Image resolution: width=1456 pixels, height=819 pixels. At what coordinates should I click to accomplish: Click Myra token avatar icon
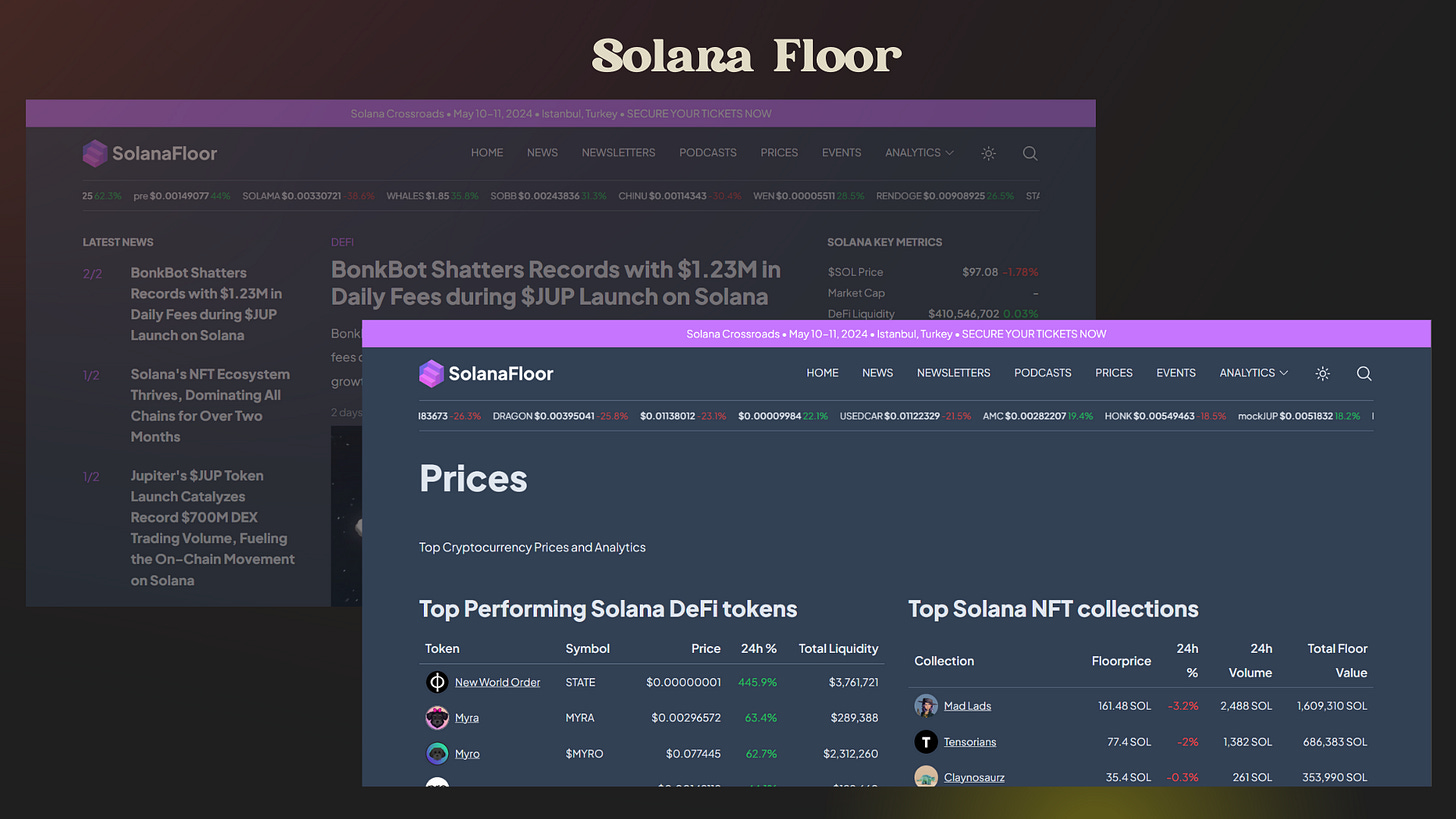[437, 718]
